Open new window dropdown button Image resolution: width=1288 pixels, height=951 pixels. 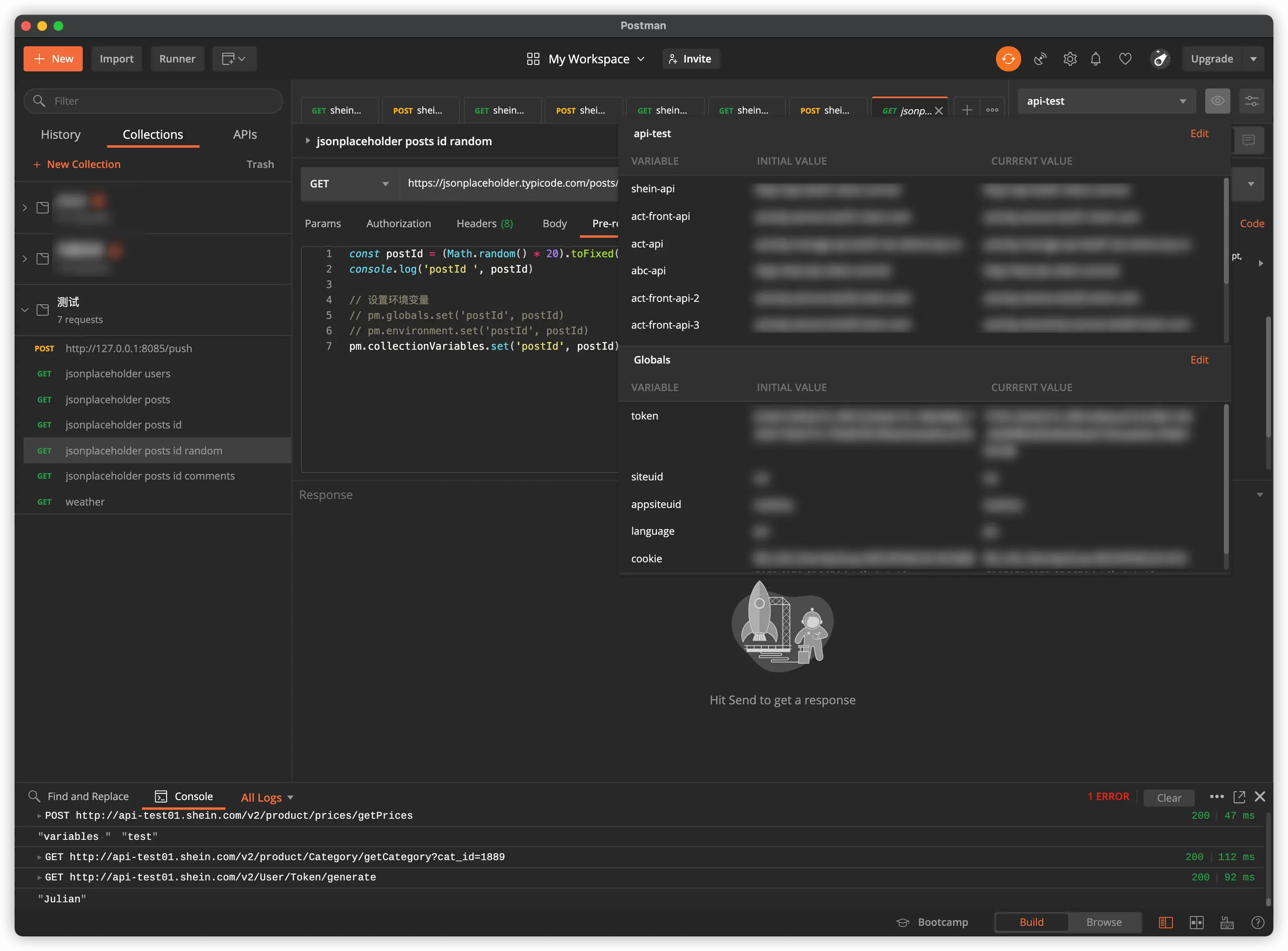tap(234, 59)
